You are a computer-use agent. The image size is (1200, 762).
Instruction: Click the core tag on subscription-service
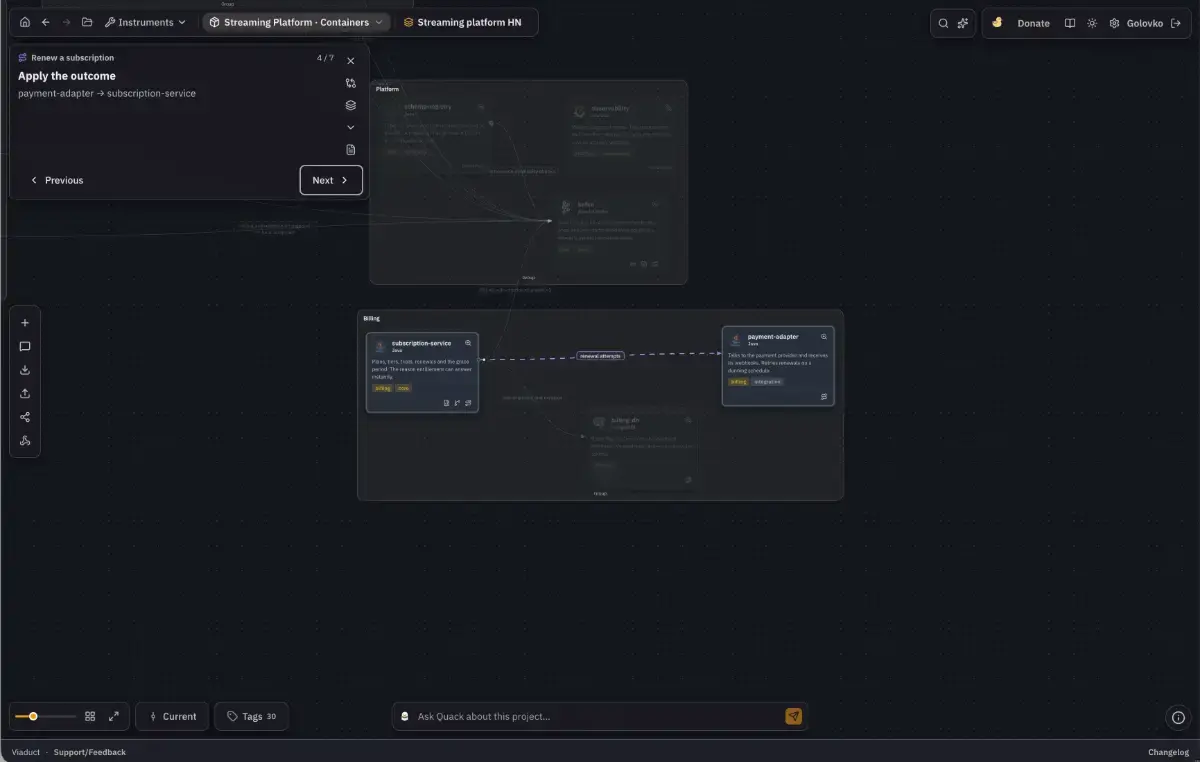(403, 388)
